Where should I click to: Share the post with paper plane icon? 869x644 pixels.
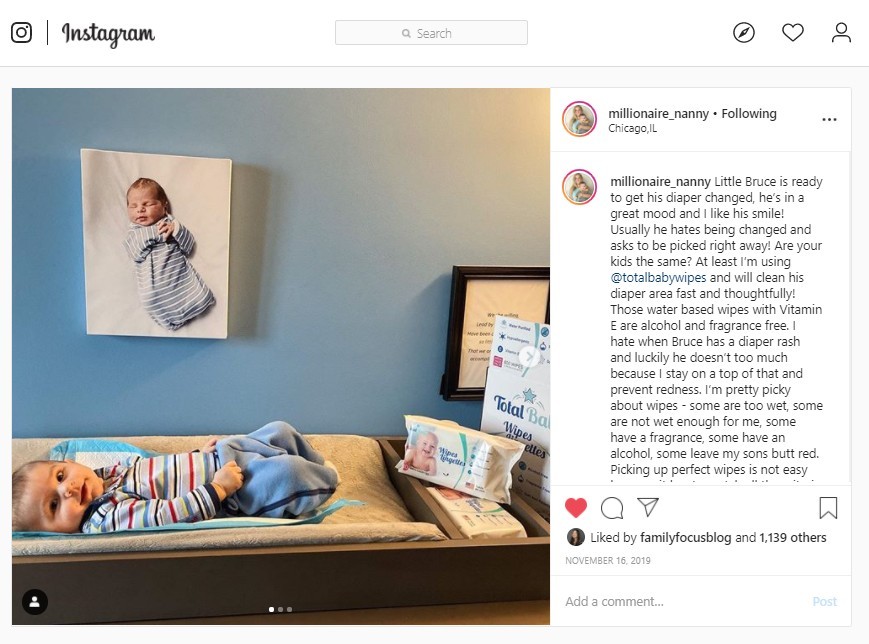pyautogui.click(x=647, y=507)
